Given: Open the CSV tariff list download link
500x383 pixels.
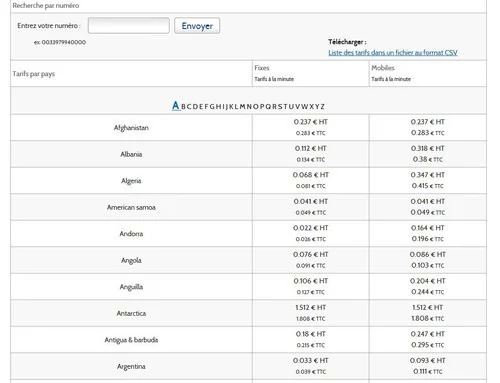Looking at the screenshot, I should (x=393, y=52).
